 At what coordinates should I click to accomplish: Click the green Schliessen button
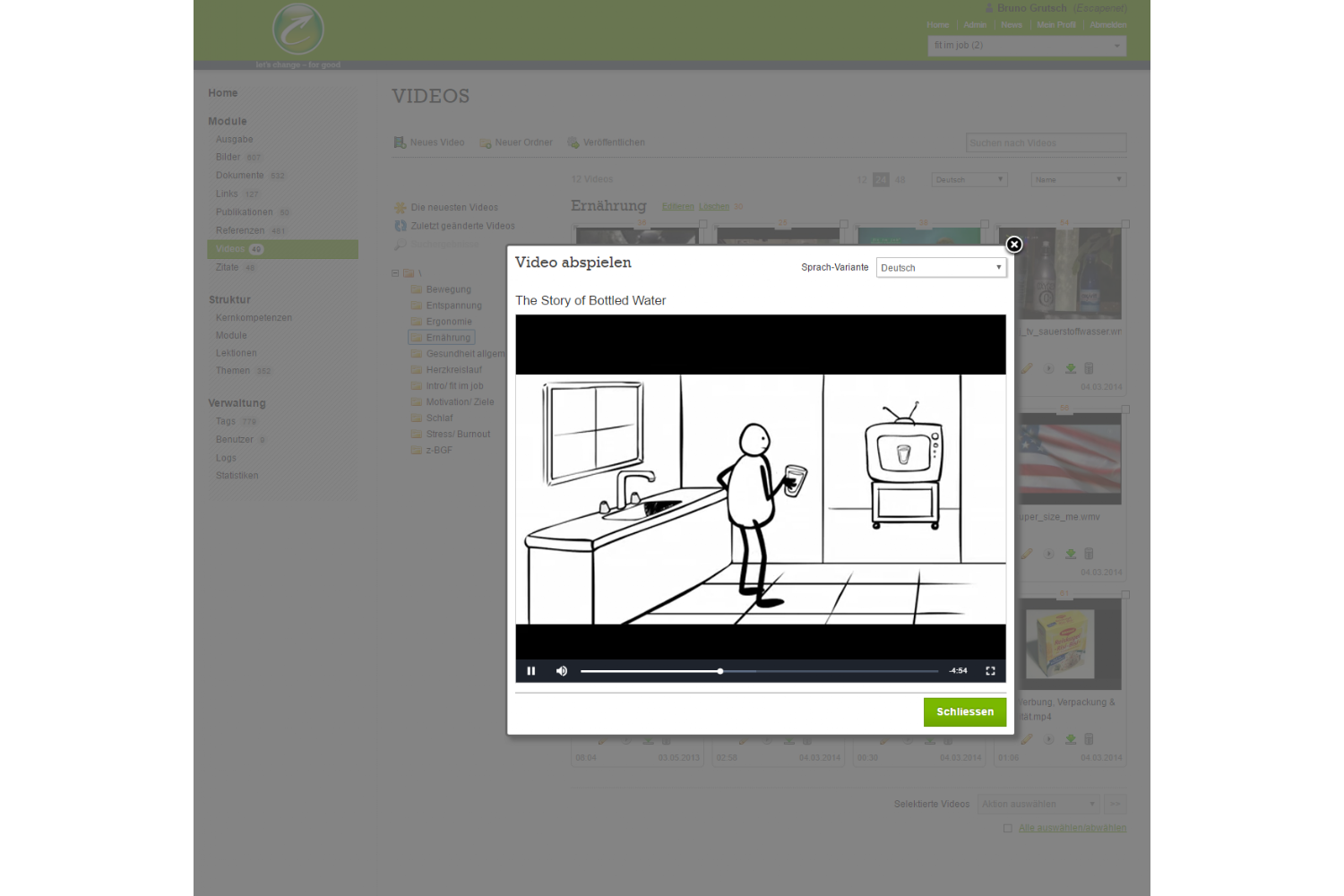tap(964, 712)
